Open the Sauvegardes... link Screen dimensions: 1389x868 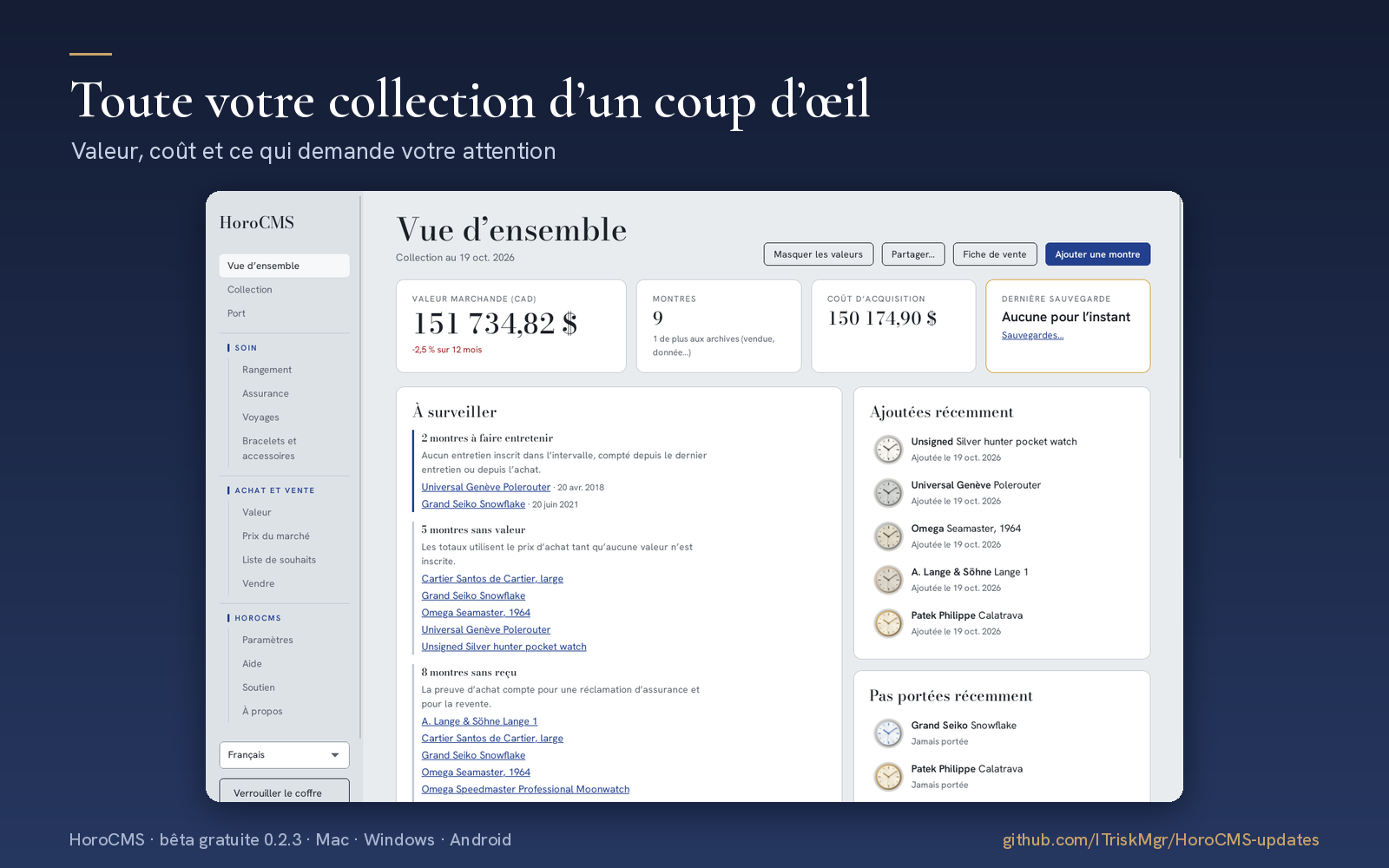tap(1032, 335)
